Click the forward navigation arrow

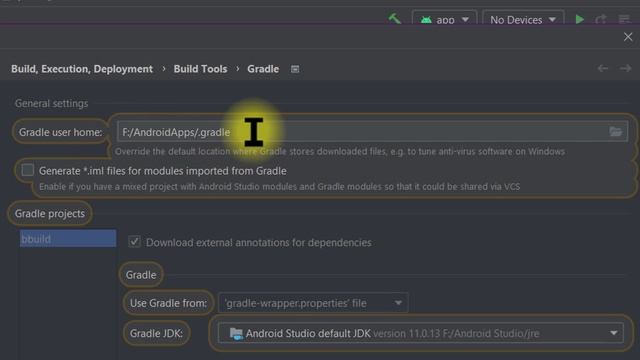625,69
